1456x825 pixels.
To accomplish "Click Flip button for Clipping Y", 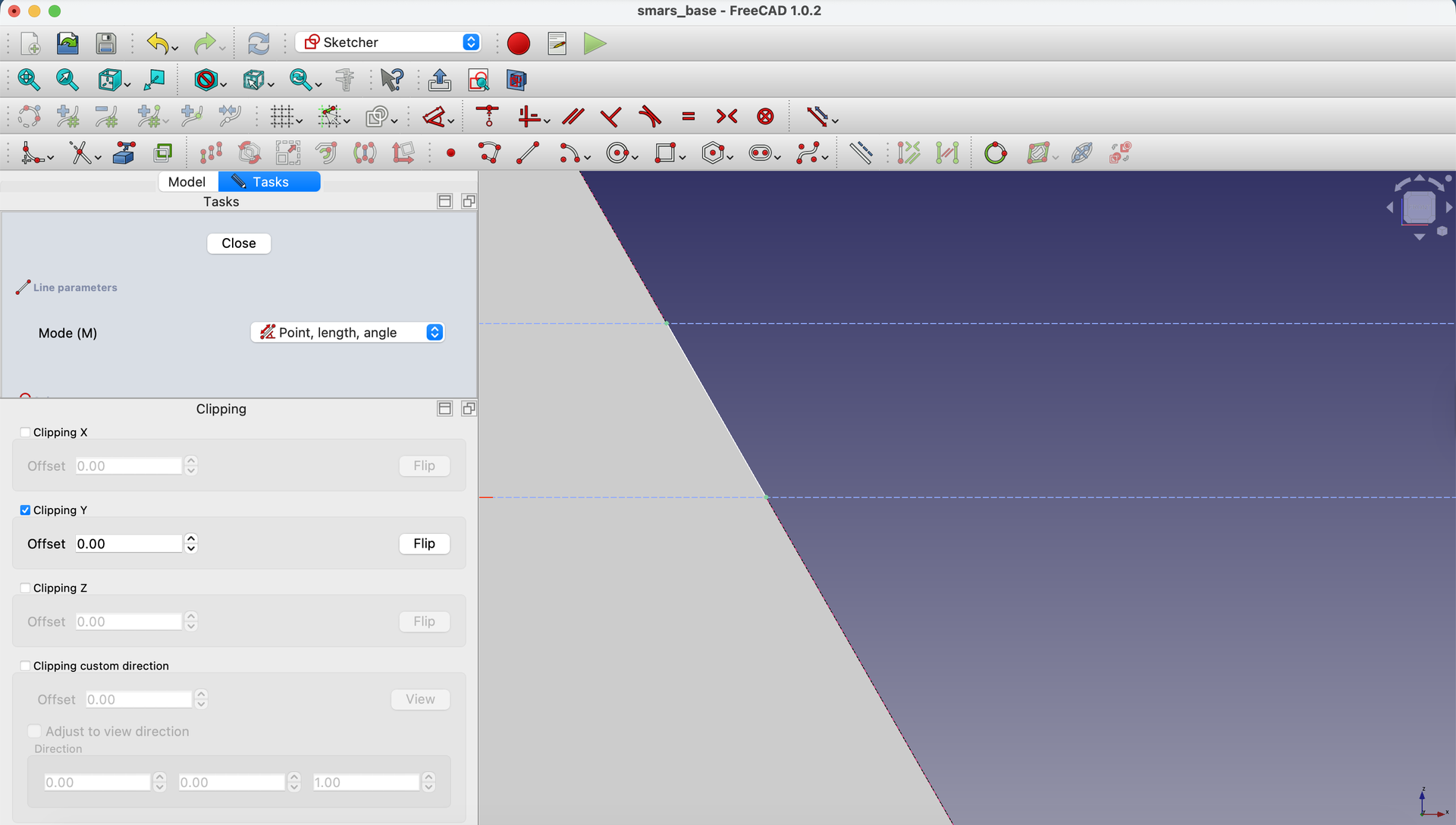I will 425,544.
